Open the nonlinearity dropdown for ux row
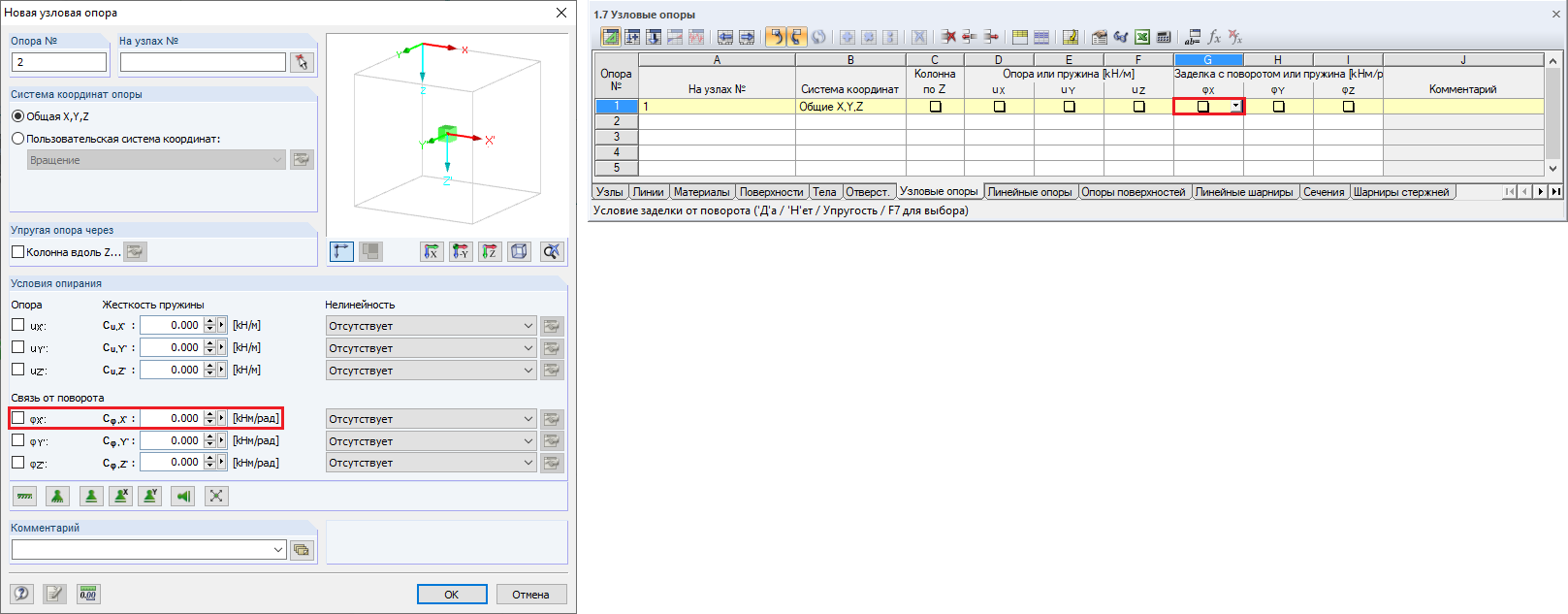Image resolution: width=1568 pixels, height=614 pixels. tap(432, 326)
